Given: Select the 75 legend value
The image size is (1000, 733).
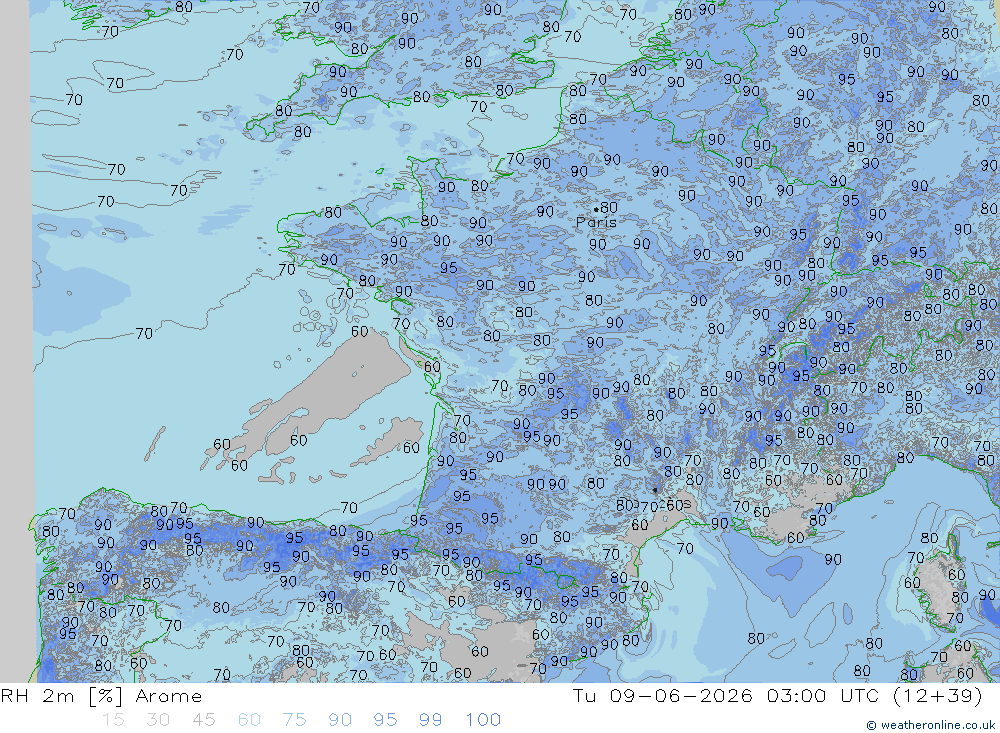Looking at the screenshot, I should tap(295, 720).
